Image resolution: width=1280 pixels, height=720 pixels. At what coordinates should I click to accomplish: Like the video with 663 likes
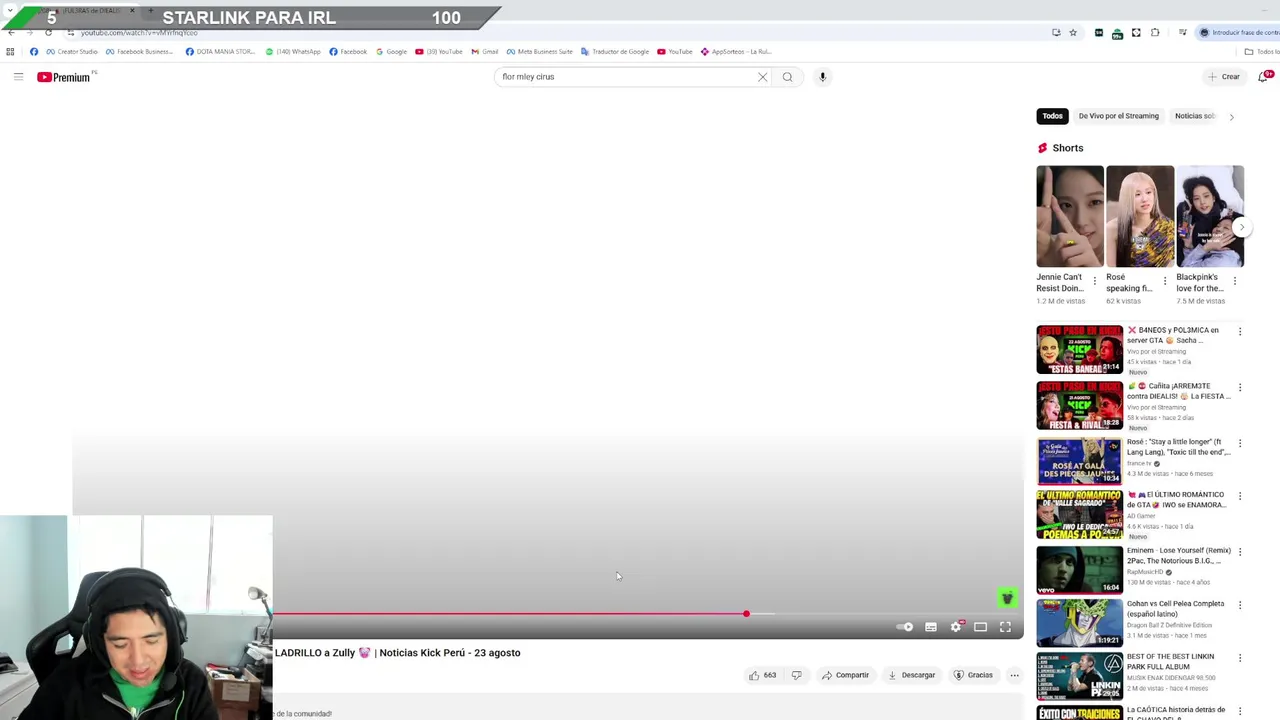762,675
